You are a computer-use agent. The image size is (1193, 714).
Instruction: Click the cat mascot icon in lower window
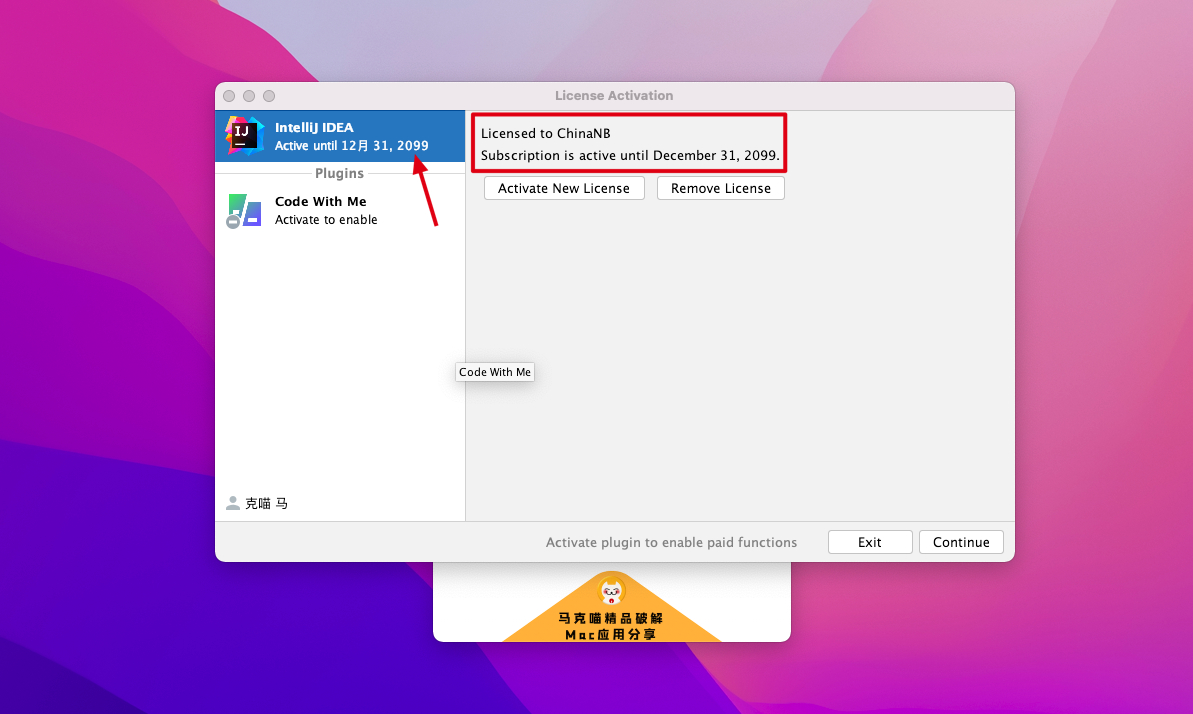[x=612, y=591]
